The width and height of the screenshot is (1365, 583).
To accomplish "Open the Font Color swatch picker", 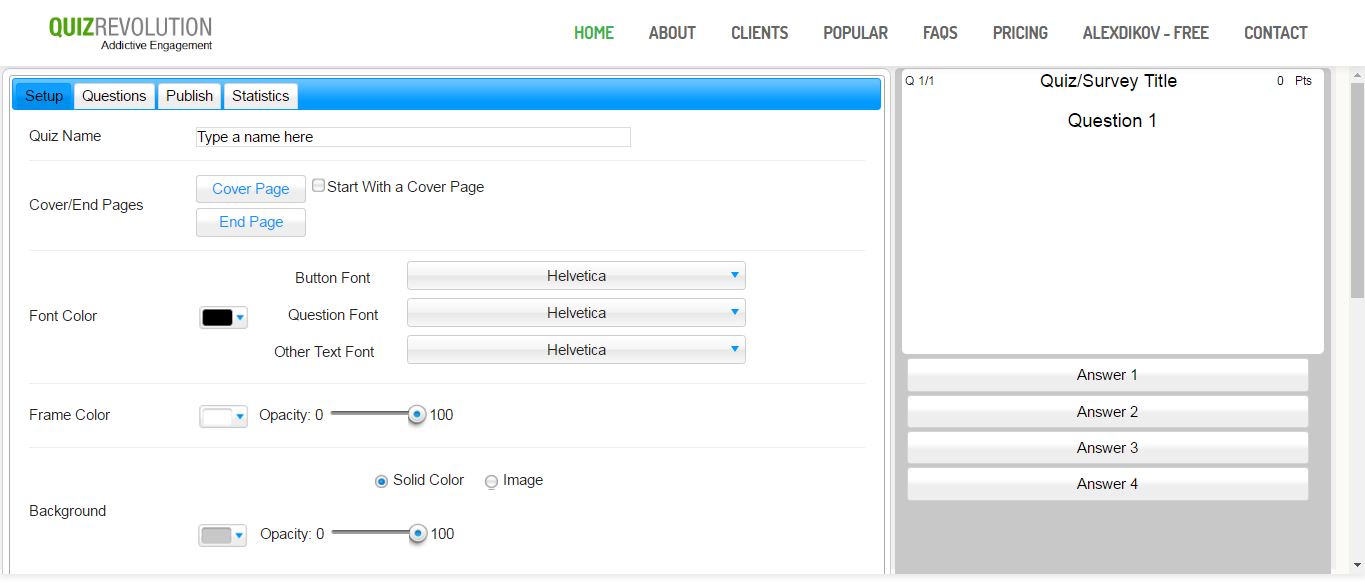I will (x=223, y=317).
